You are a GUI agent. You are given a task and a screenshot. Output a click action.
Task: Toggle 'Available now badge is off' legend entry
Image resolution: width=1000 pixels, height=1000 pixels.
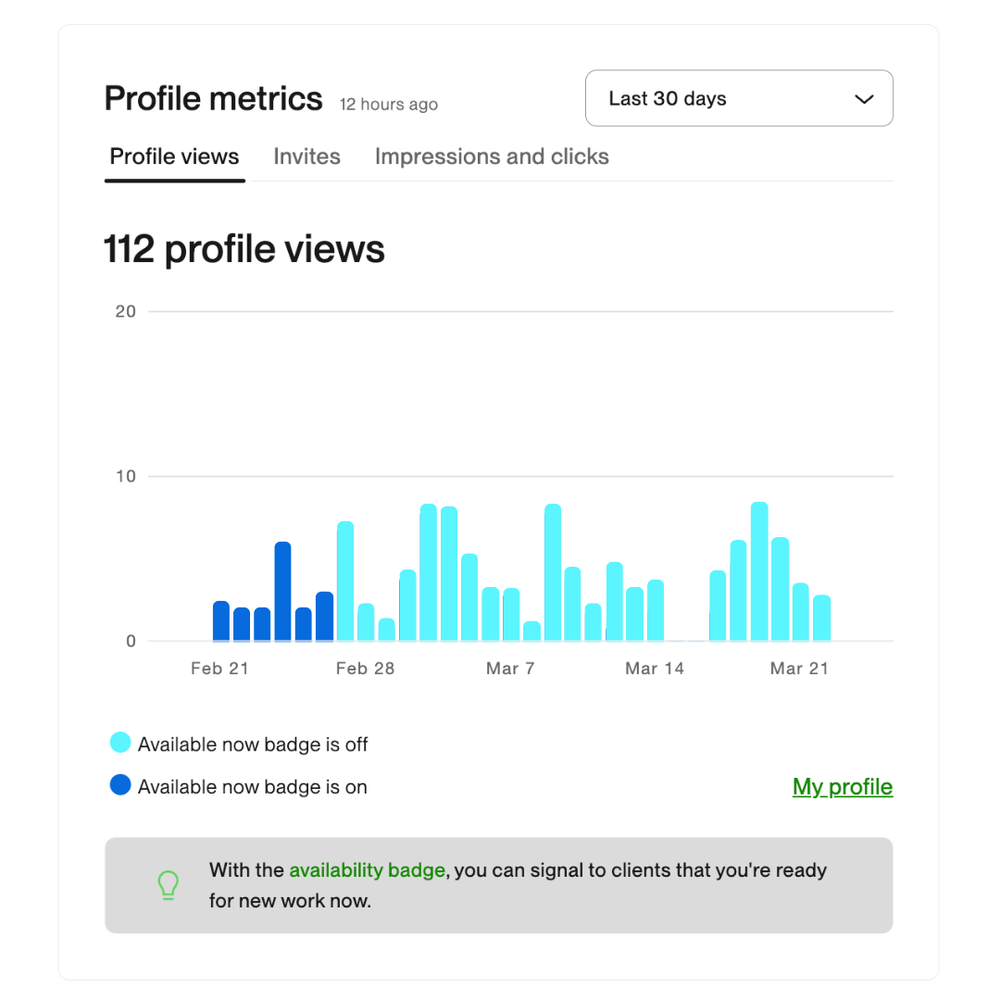tap(240, 744)
